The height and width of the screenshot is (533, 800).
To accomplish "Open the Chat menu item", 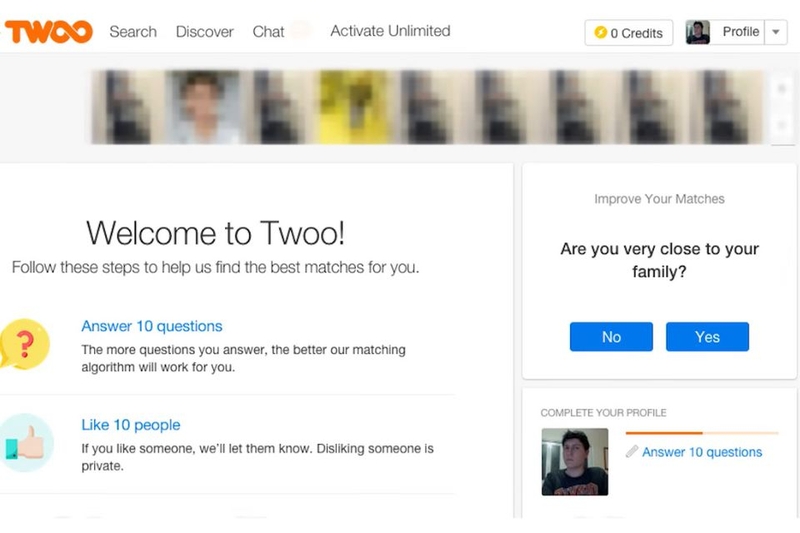I will tap(268, 32).
